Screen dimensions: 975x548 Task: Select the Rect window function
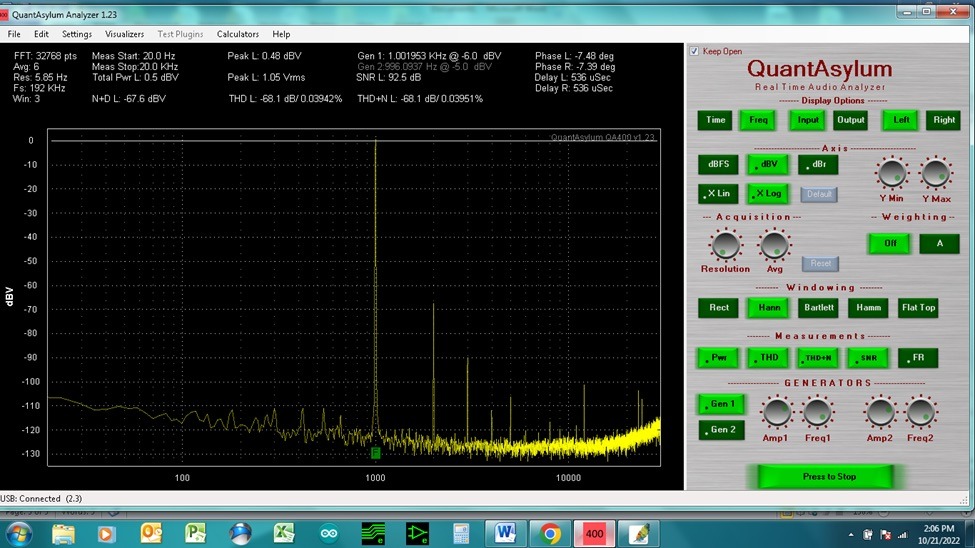coord(718,307)
